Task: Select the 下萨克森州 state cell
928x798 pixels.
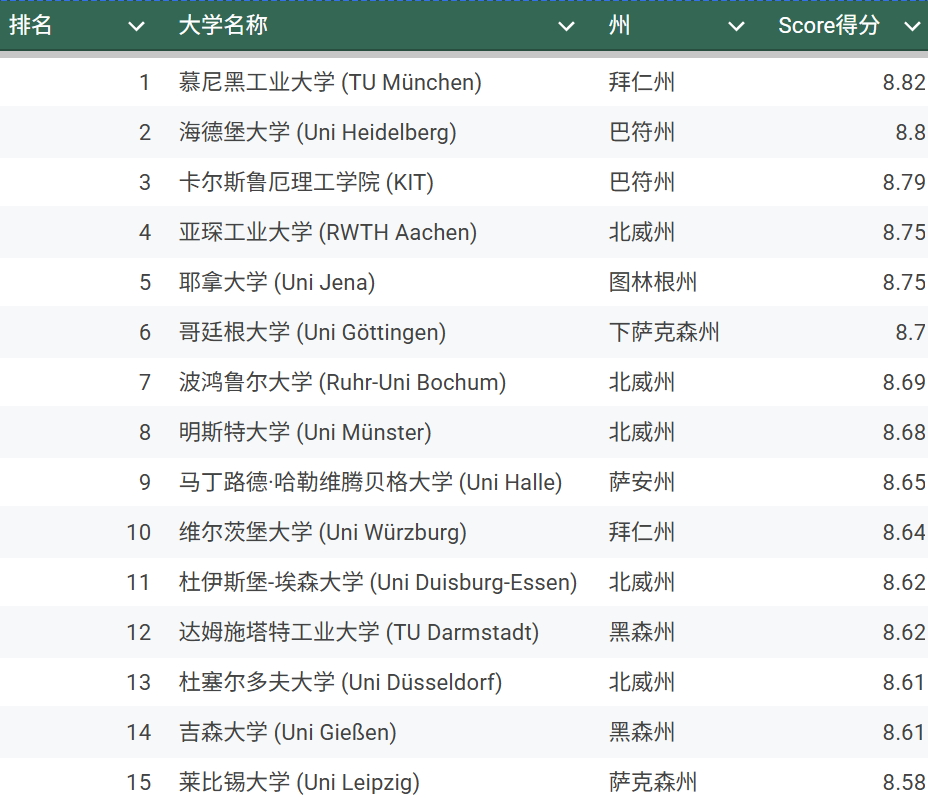Action: coord(664,332)
